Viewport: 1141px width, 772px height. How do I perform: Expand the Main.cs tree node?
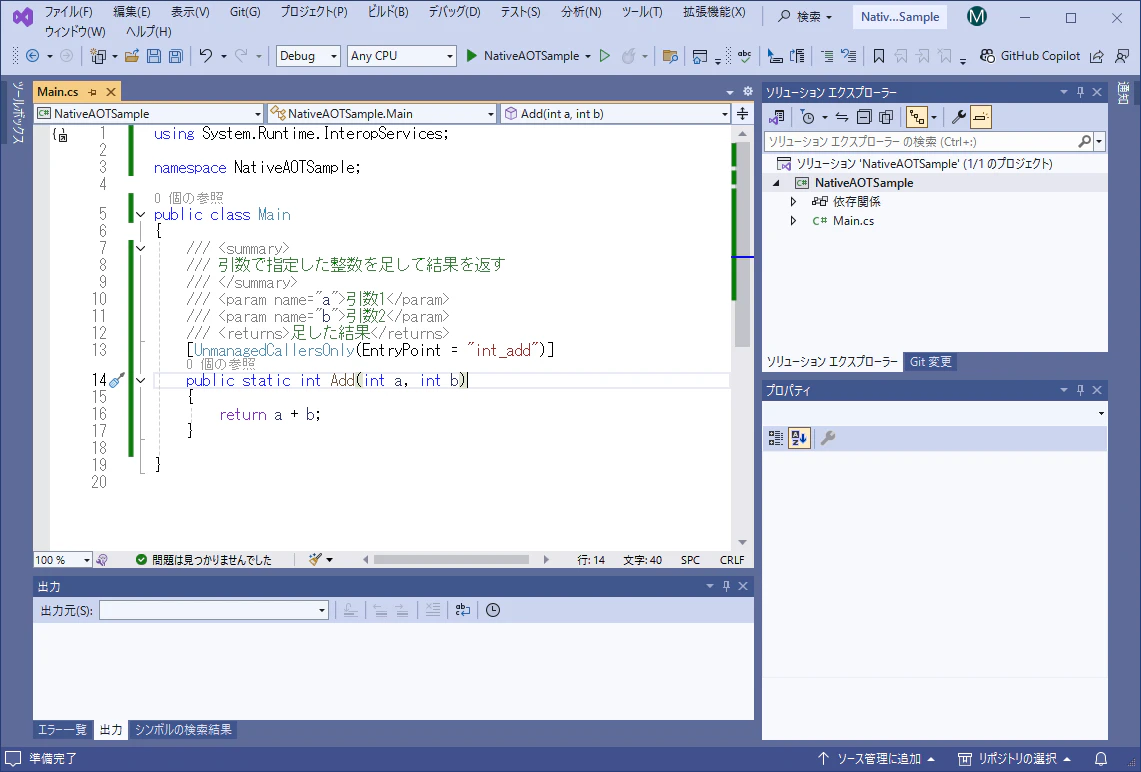pos(793,220)
